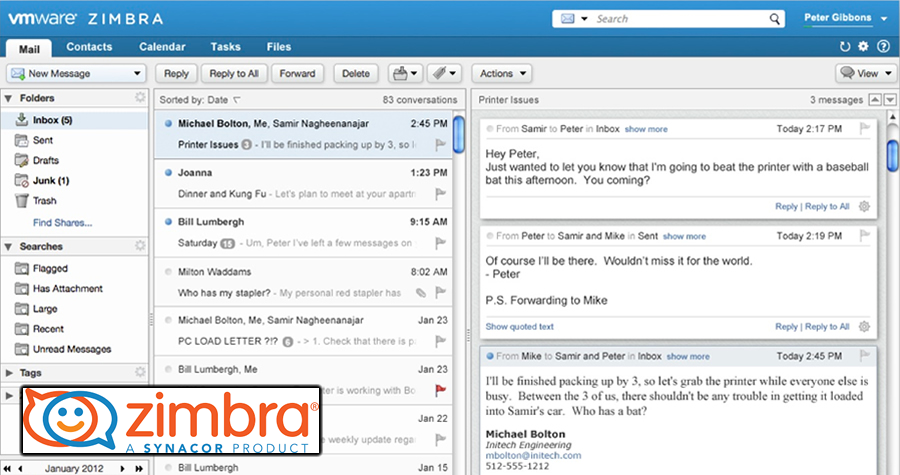Go to previous month in mini calendar

tap(20, 469)
